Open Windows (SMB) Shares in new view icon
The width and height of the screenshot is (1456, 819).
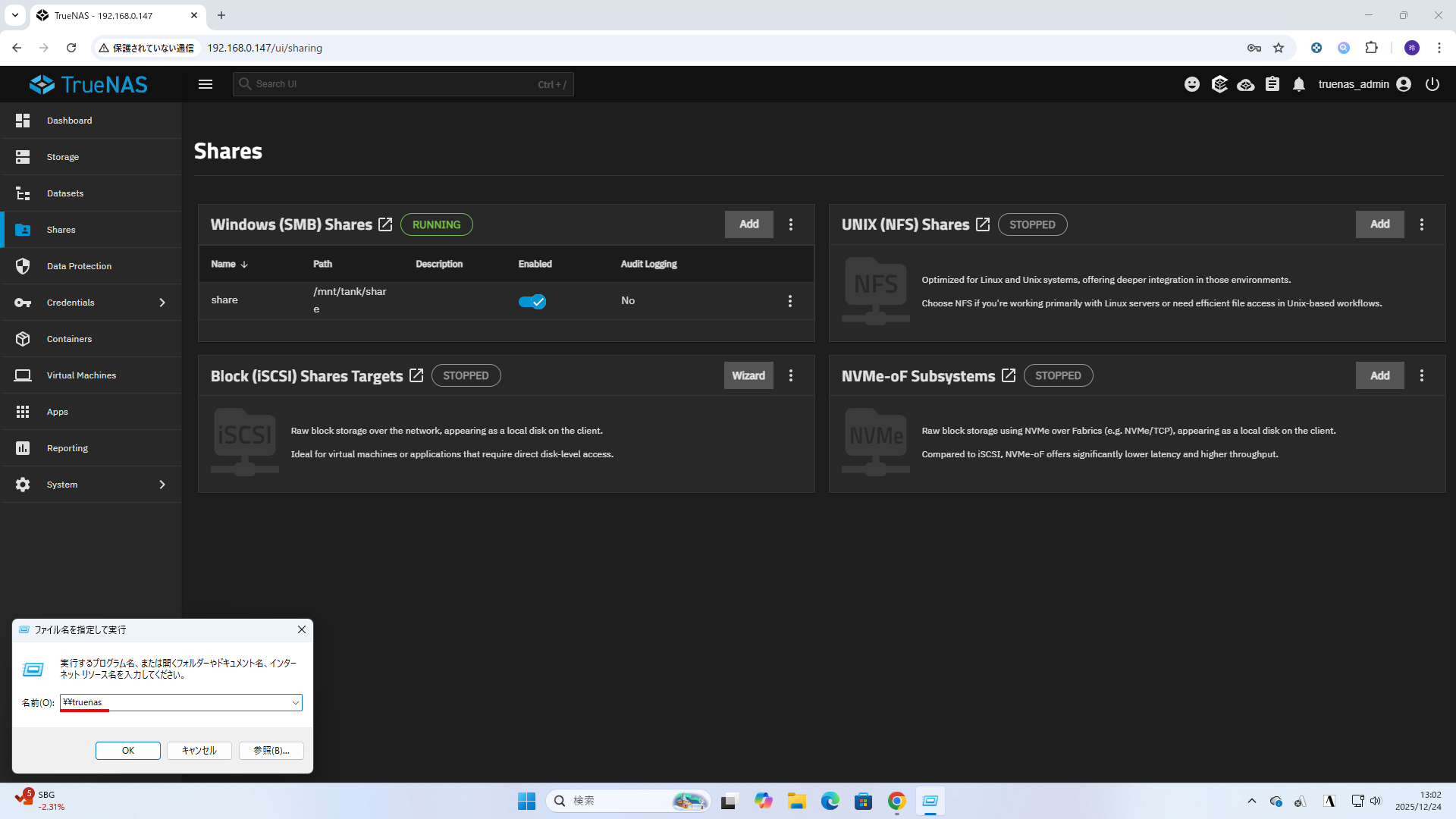(x=385, y=224)
